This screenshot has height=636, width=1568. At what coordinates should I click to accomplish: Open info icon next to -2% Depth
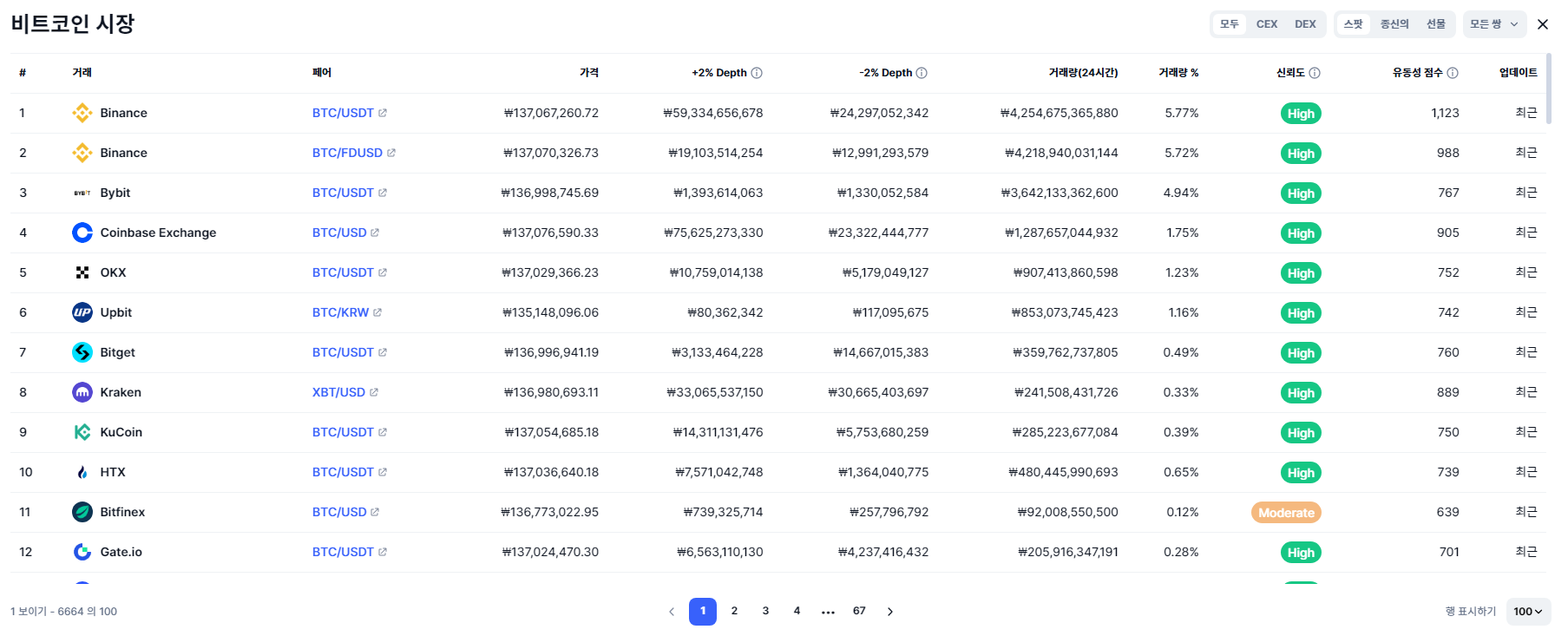[922, 73]
